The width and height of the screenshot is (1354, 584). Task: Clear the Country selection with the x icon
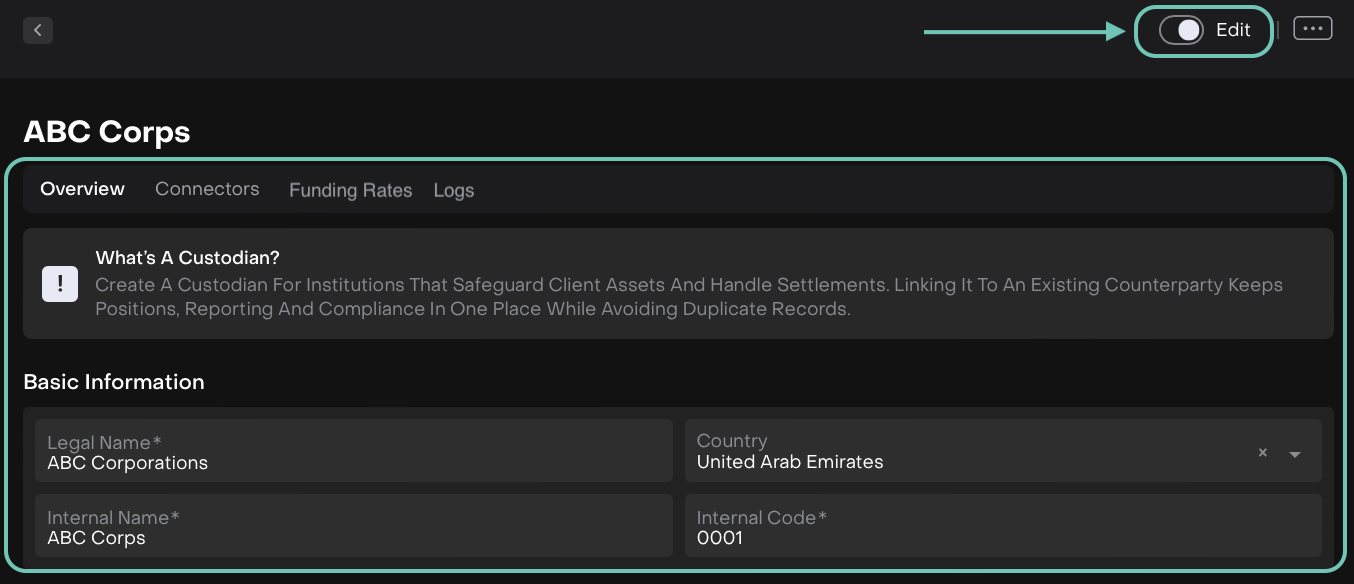click(x=1262, y=453)
